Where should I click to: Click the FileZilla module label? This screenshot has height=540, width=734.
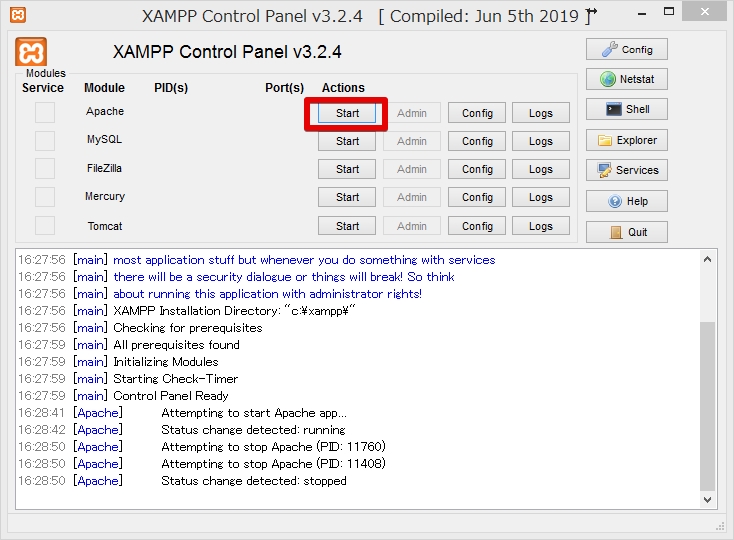[x=104, y=168]
